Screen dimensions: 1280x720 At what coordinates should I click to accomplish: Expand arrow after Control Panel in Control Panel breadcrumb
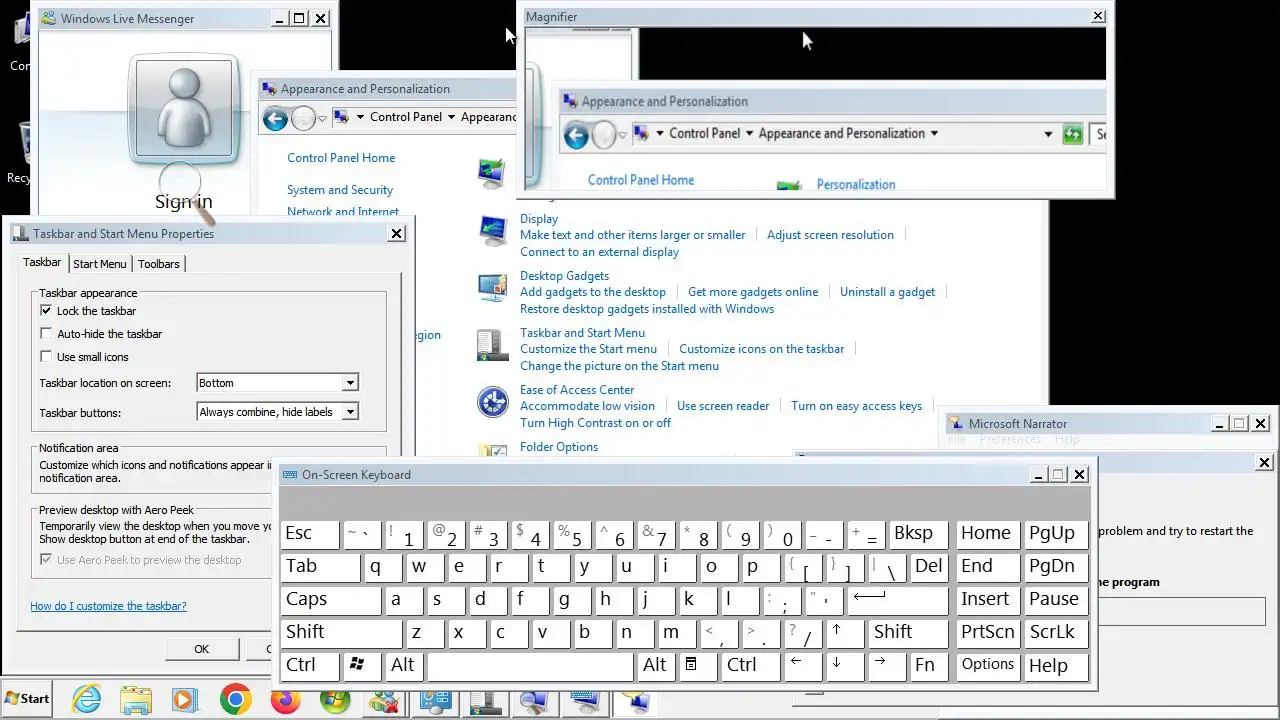tap(452, 117)
